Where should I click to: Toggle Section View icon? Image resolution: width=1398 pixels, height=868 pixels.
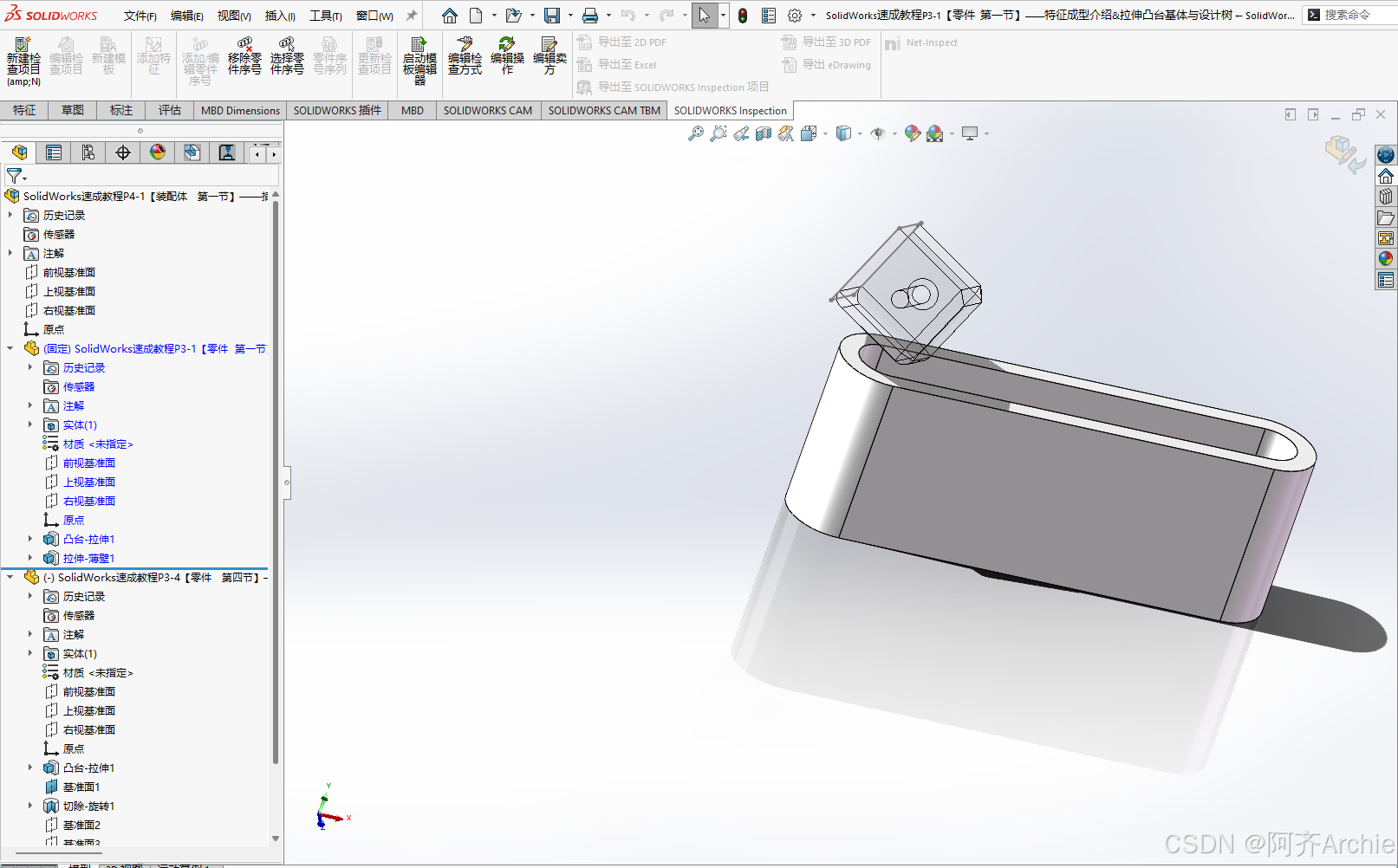[x=764, y=133]
